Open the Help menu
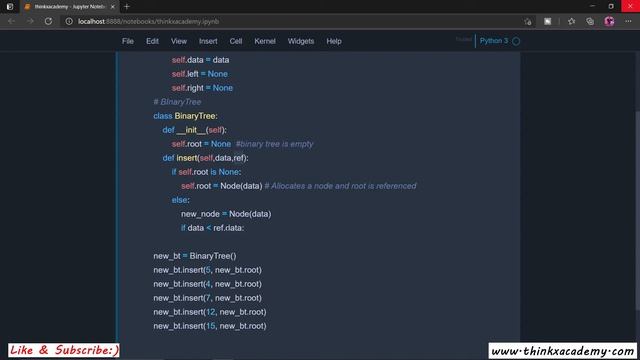This screenshot has width=640, height=360. [x=334, y=41]
